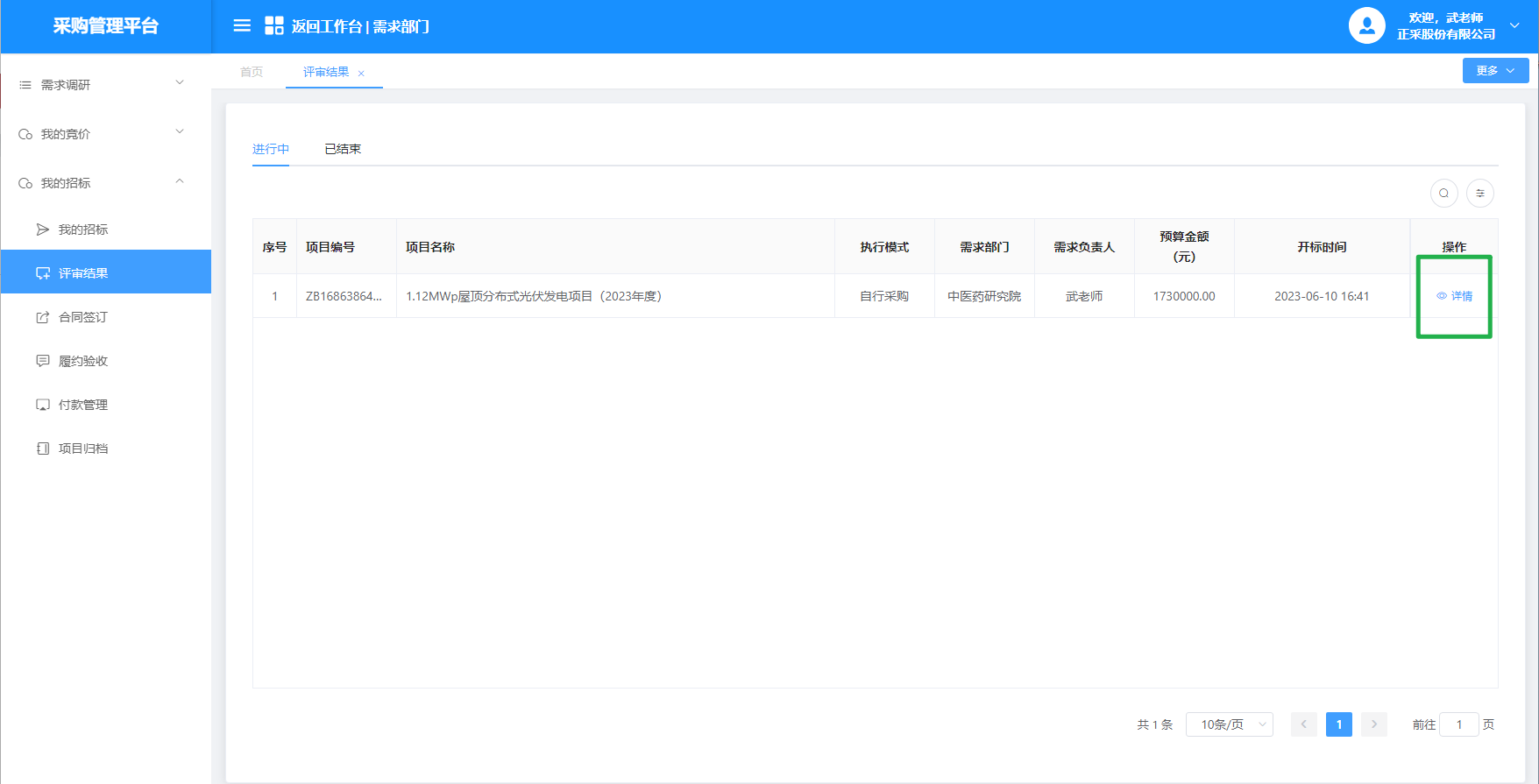Viewport: 1539px width, 784px height.
Task: Click the column filter settings icon
Action: click(x=1480, y=194)
